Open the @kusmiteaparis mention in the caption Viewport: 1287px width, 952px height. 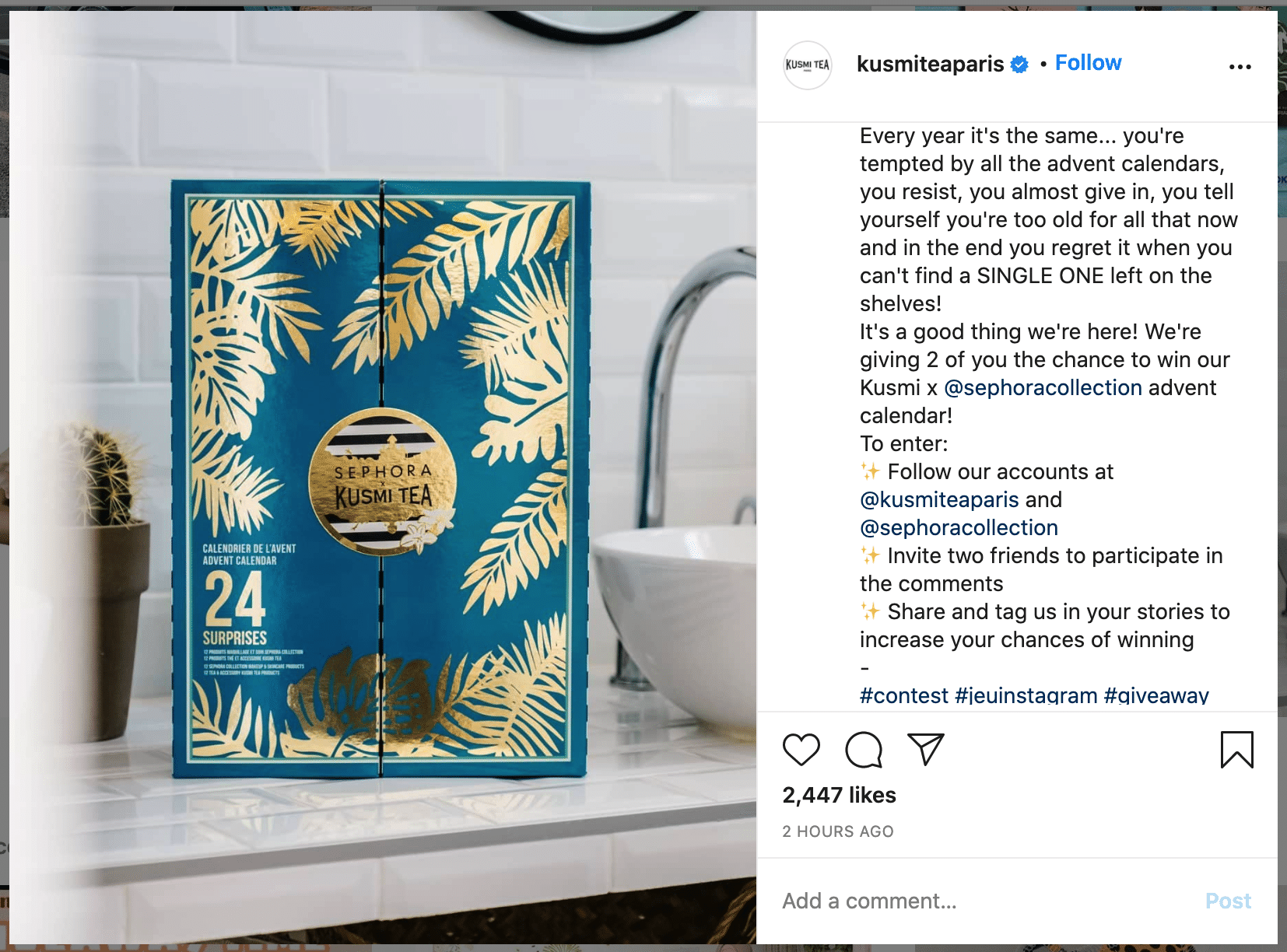(x=939, y=499)
